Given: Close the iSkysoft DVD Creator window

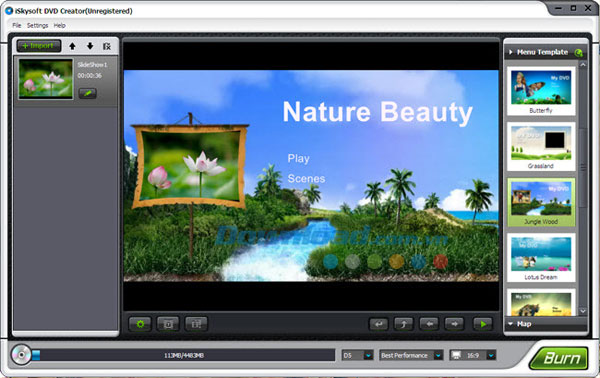Looking at the screenshot, I should pyautogui.click(x=588, y=8).
